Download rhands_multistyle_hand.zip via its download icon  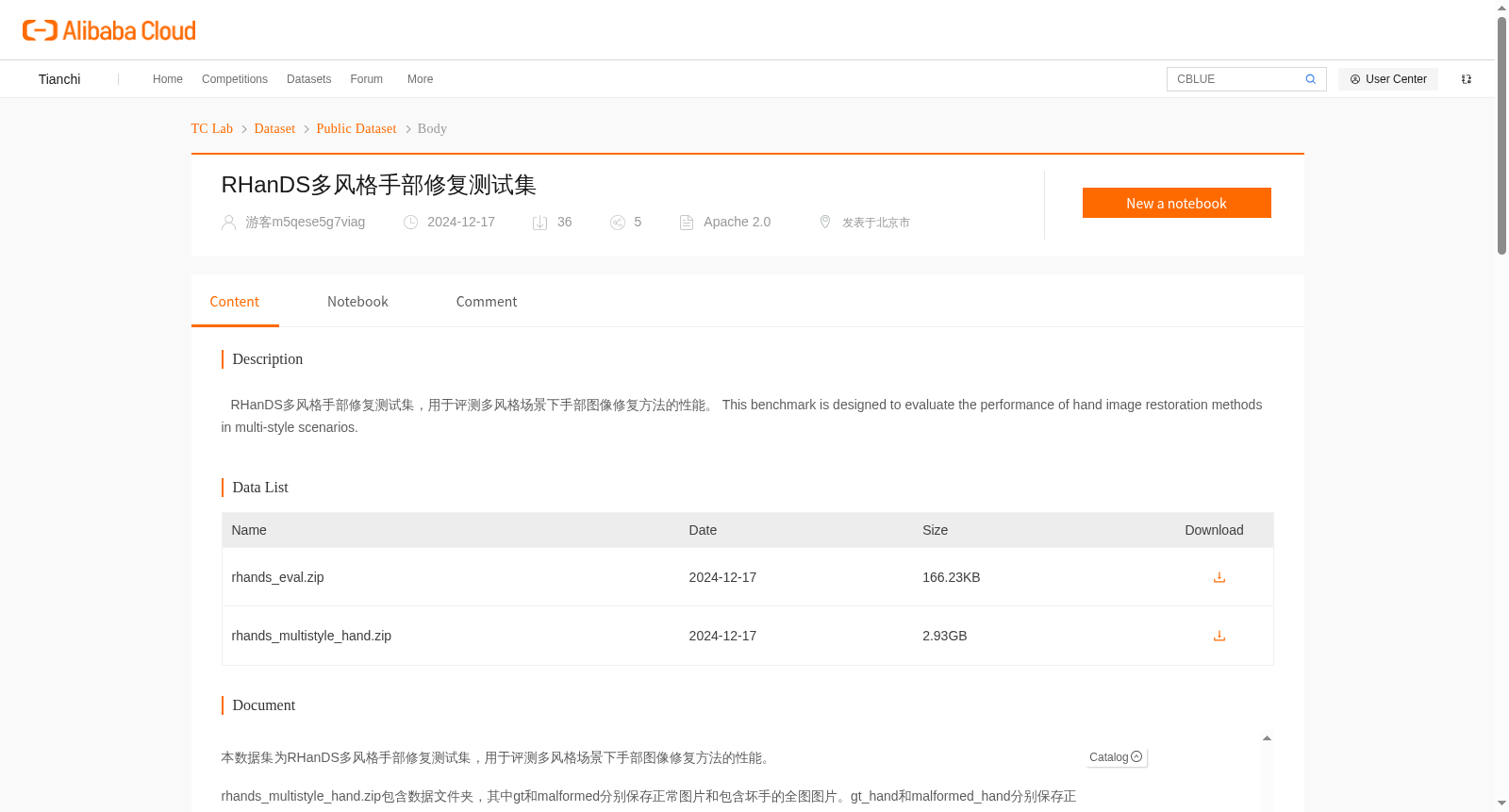pyautogui.click(x=1219, y=636)
